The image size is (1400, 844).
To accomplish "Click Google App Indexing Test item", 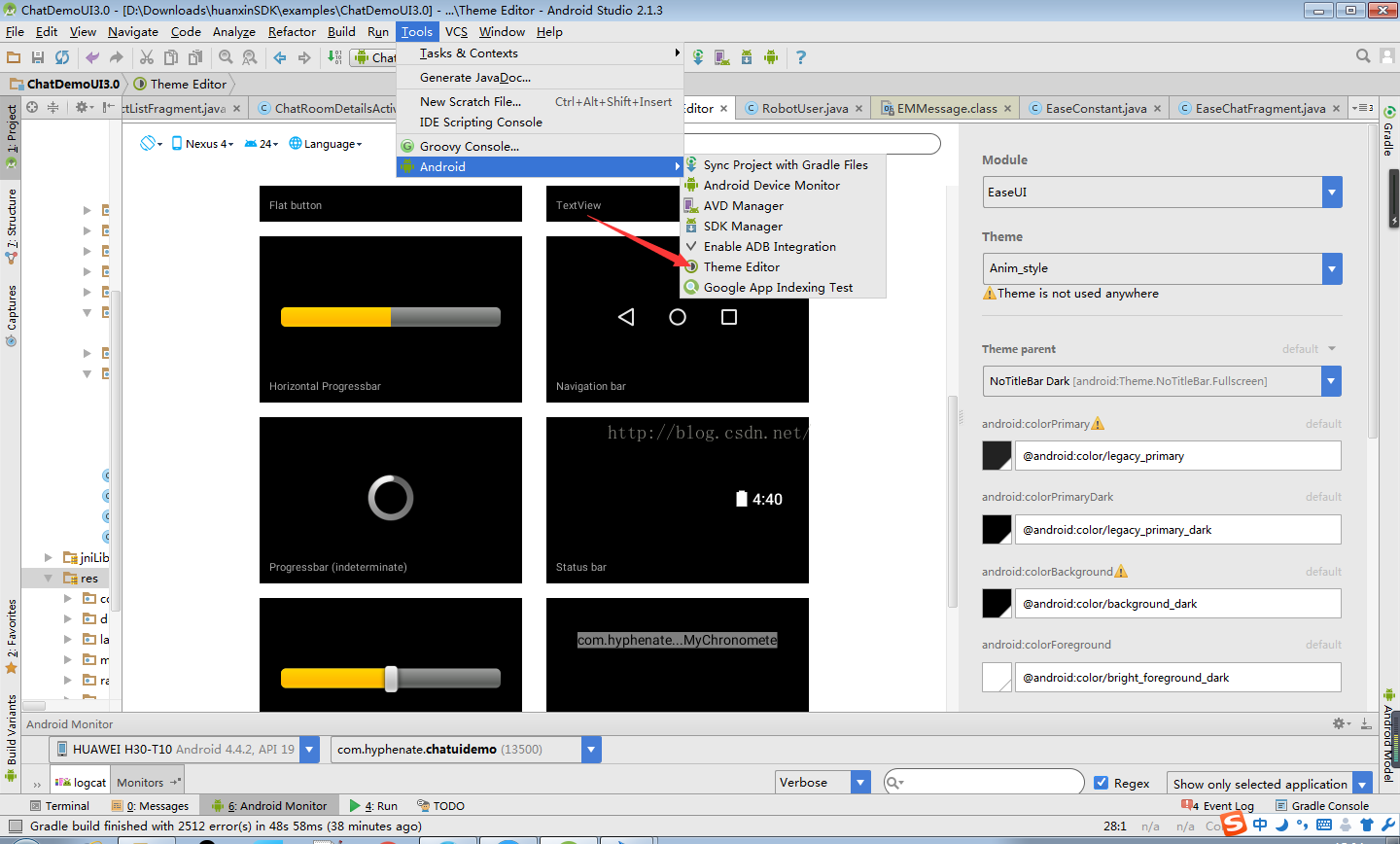I will pyautogui.click(x=784, y=288).
